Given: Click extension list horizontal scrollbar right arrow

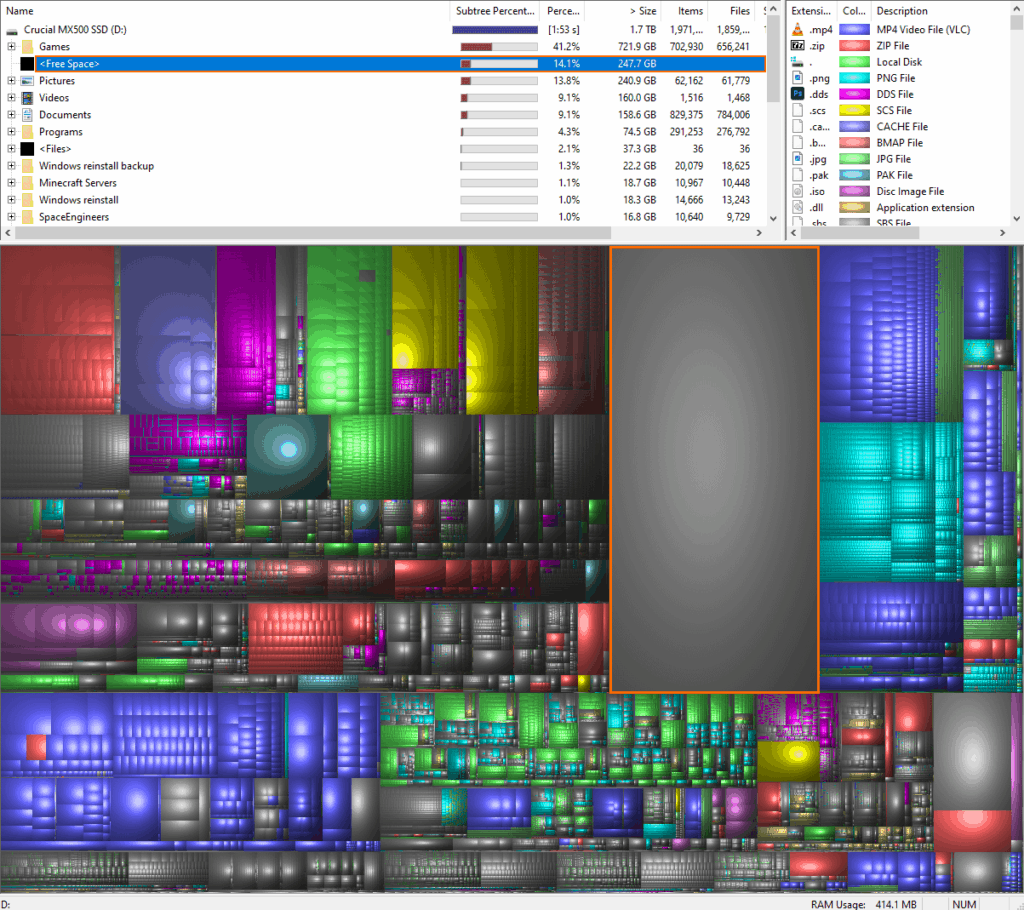Looking at the screenshot, I should point(1002,233).
